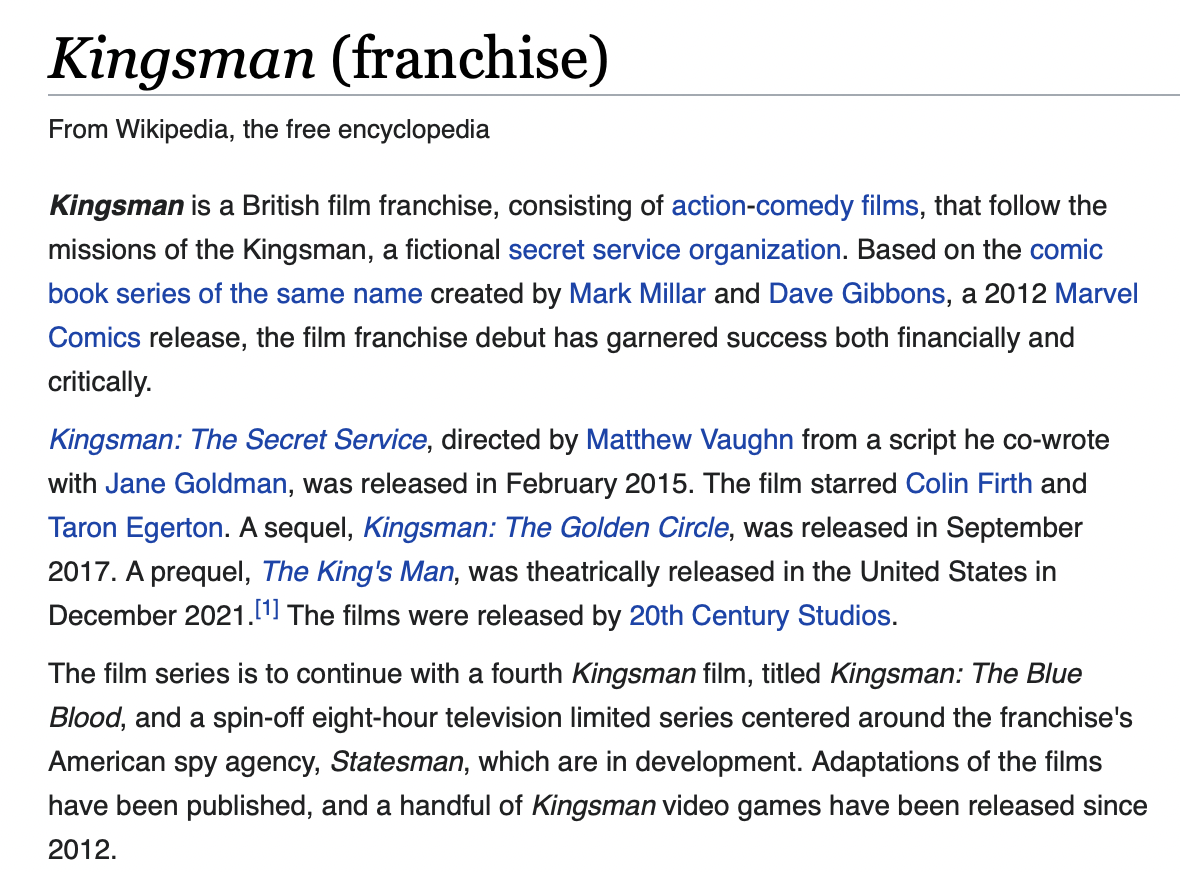Open Kingsman: The Secret Service link
This screenshot has width=1180, height=872.
pos(238,439)
